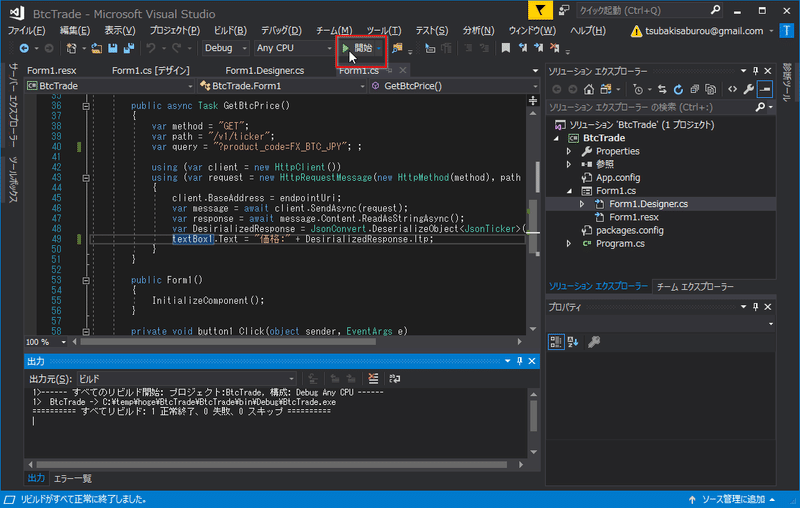800x508 pixels.
Task: Open the ツール(T) menu
Action: [384, 31]
